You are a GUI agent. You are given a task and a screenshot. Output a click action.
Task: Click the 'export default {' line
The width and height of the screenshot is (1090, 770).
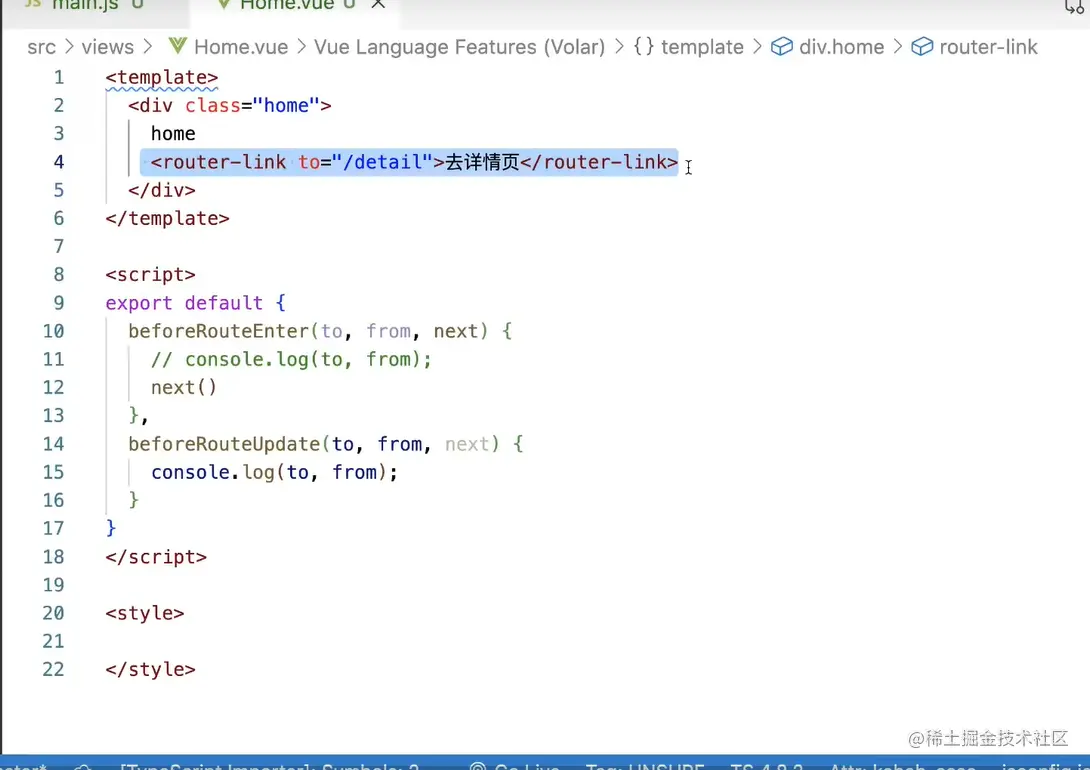(195, 303)
